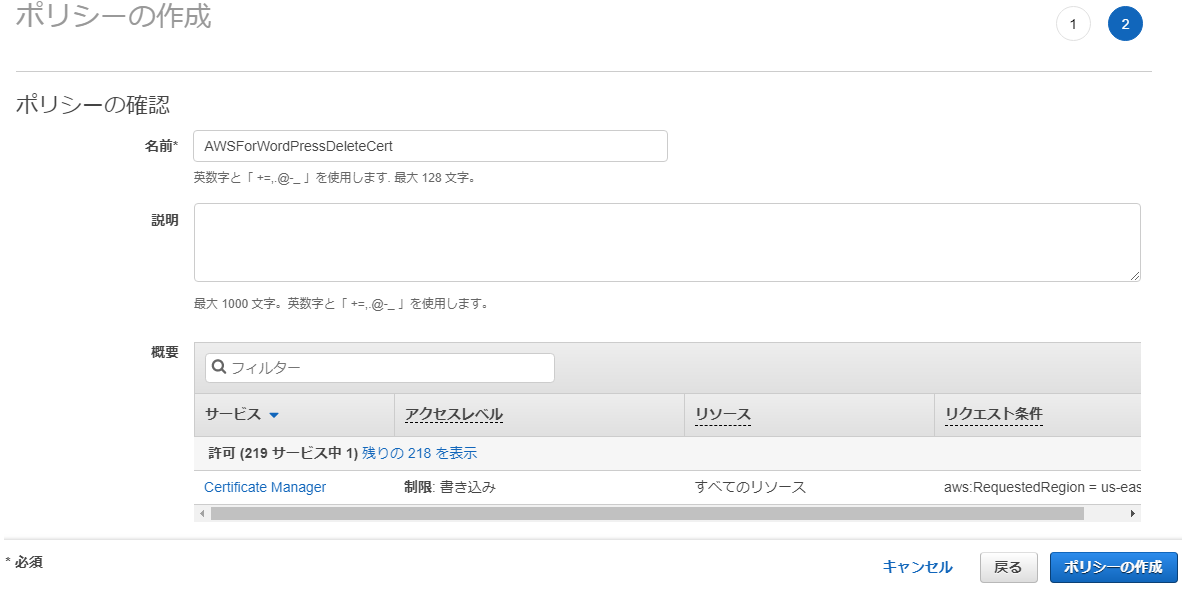The width and height of the screenshot is (1182, 594).
Task: Click the キャンセル link
Action: 917,567
